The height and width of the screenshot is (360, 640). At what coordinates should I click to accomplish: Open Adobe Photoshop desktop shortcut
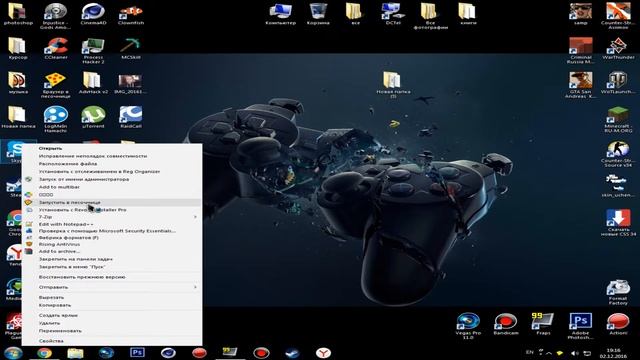pyautogui.click(x=581, y=326)
